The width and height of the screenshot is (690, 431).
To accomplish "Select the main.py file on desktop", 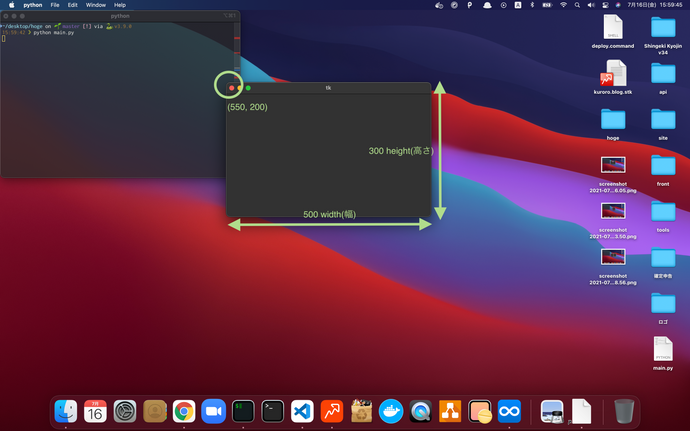I will (663, 349).
